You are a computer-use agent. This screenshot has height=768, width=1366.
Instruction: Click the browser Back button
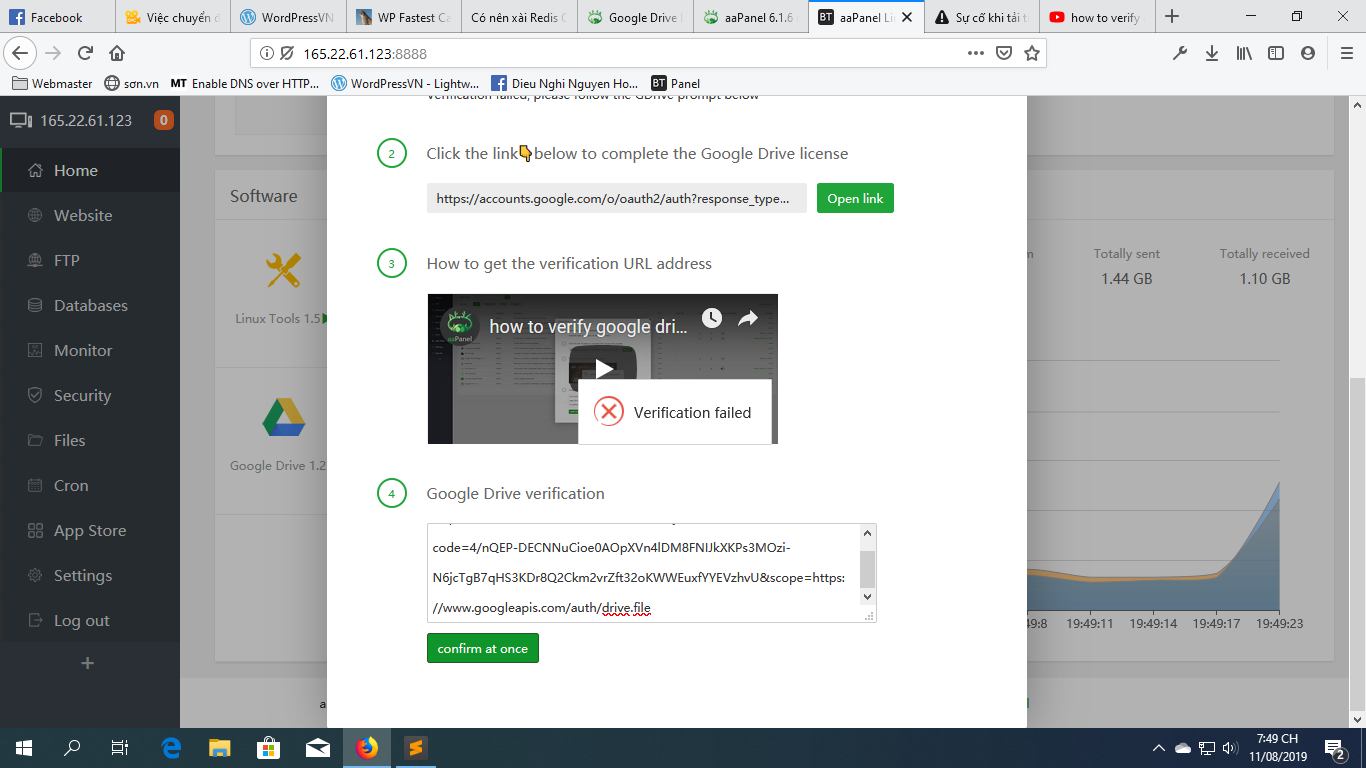[22, 53]
